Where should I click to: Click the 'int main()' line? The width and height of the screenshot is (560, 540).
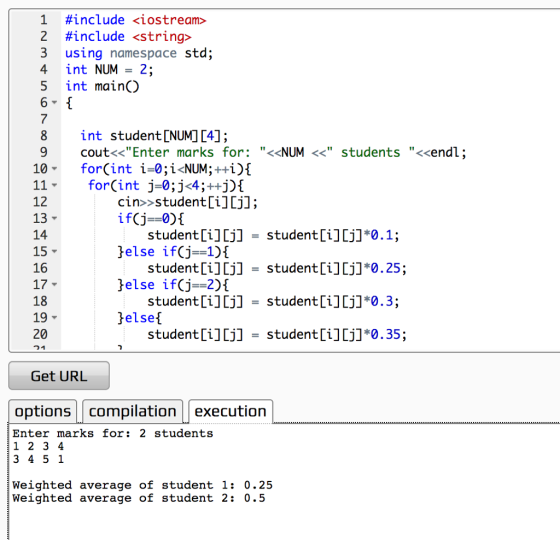[x=102, y=86]
